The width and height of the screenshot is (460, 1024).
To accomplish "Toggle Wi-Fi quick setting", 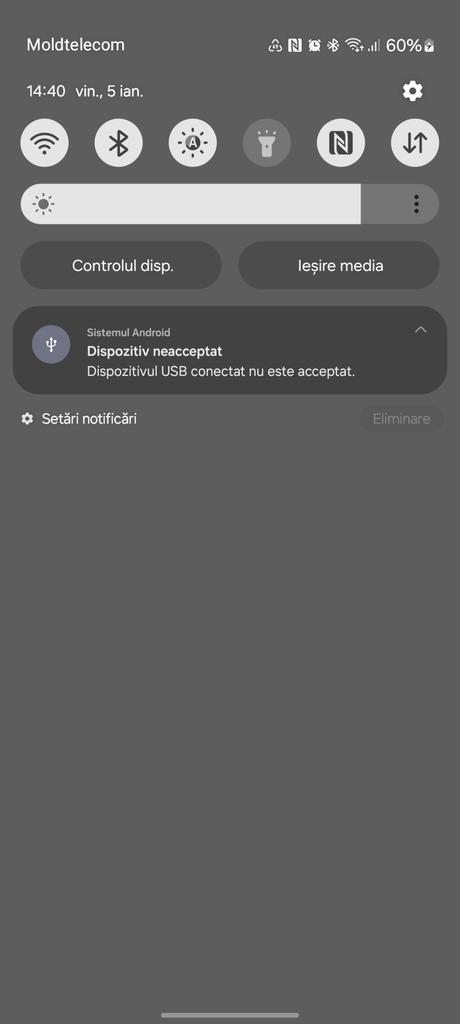I will click(x=44, y=142).
